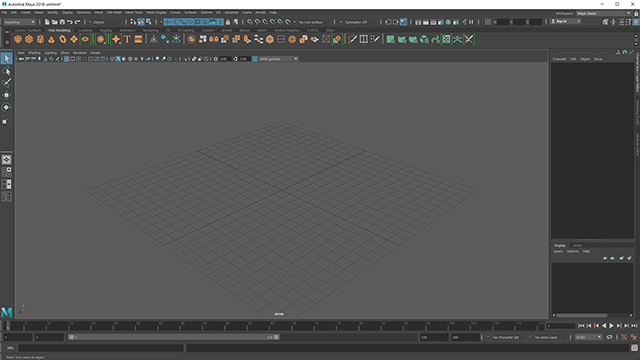Click the SVG shelf icon

(x=138, y=39)
